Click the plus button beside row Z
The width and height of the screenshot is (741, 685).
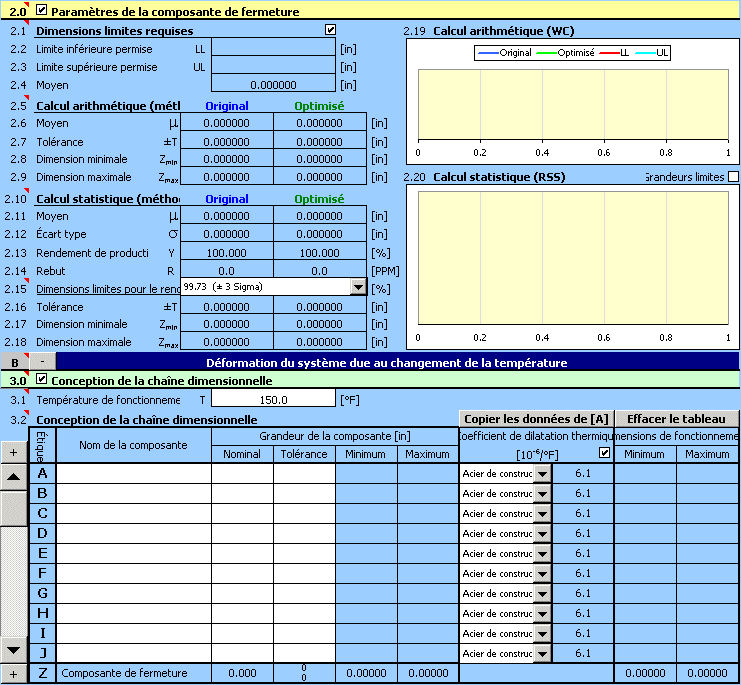point(14,674)
